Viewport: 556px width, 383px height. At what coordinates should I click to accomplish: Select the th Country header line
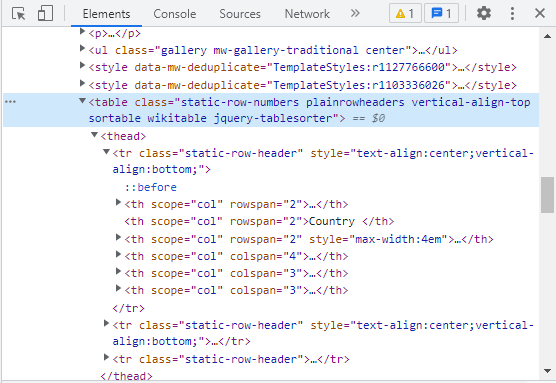pyautogui.click(x=259, y=222)
